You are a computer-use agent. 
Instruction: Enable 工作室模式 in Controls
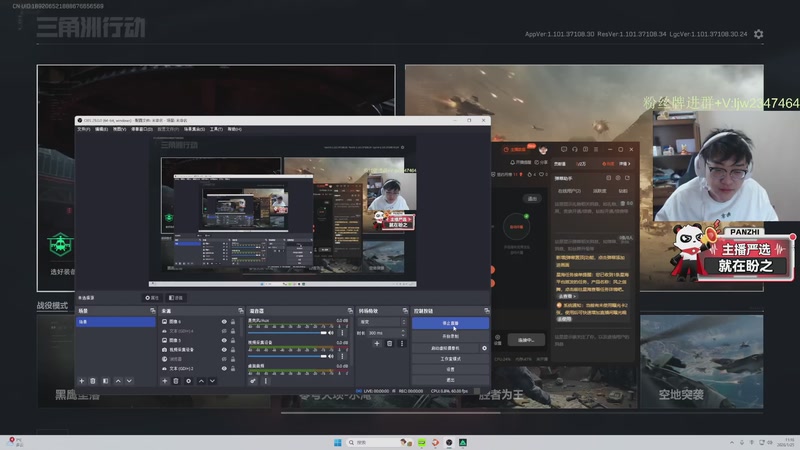pyautogui.click(x=451, y=359)
